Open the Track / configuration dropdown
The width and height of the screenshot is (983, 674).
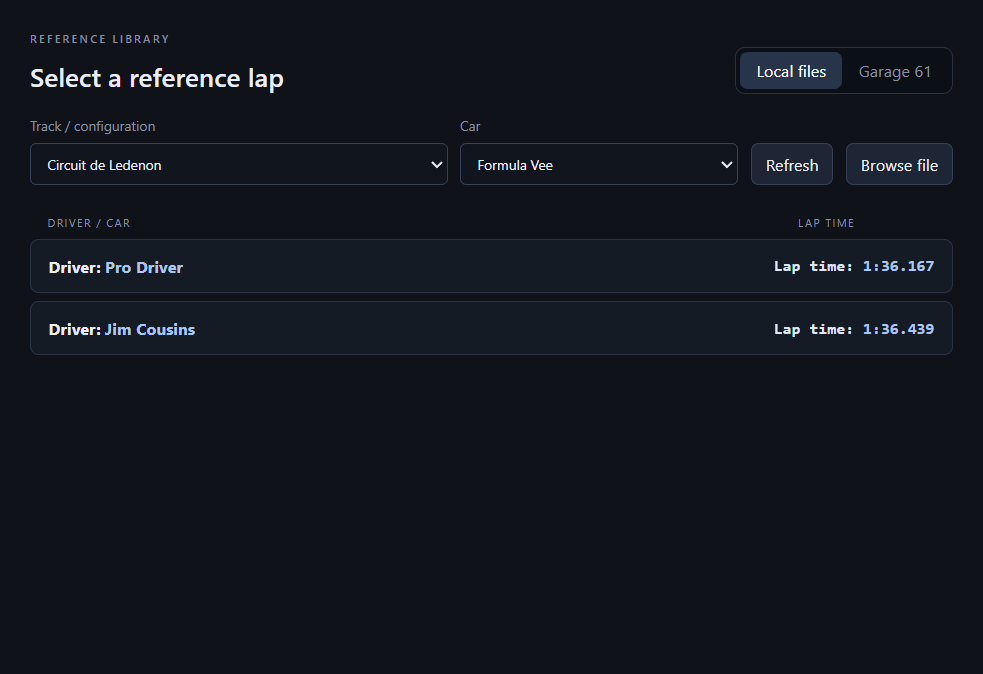click(239, 164)
